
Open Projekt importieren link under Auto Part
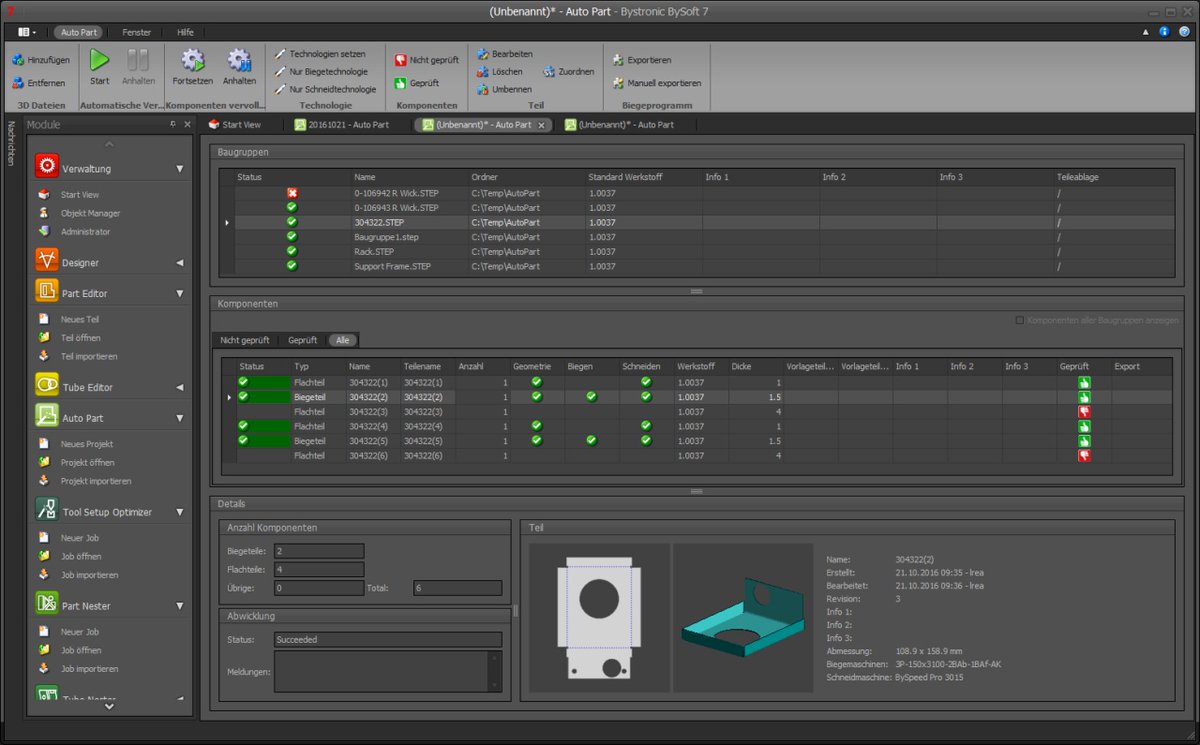96,481
